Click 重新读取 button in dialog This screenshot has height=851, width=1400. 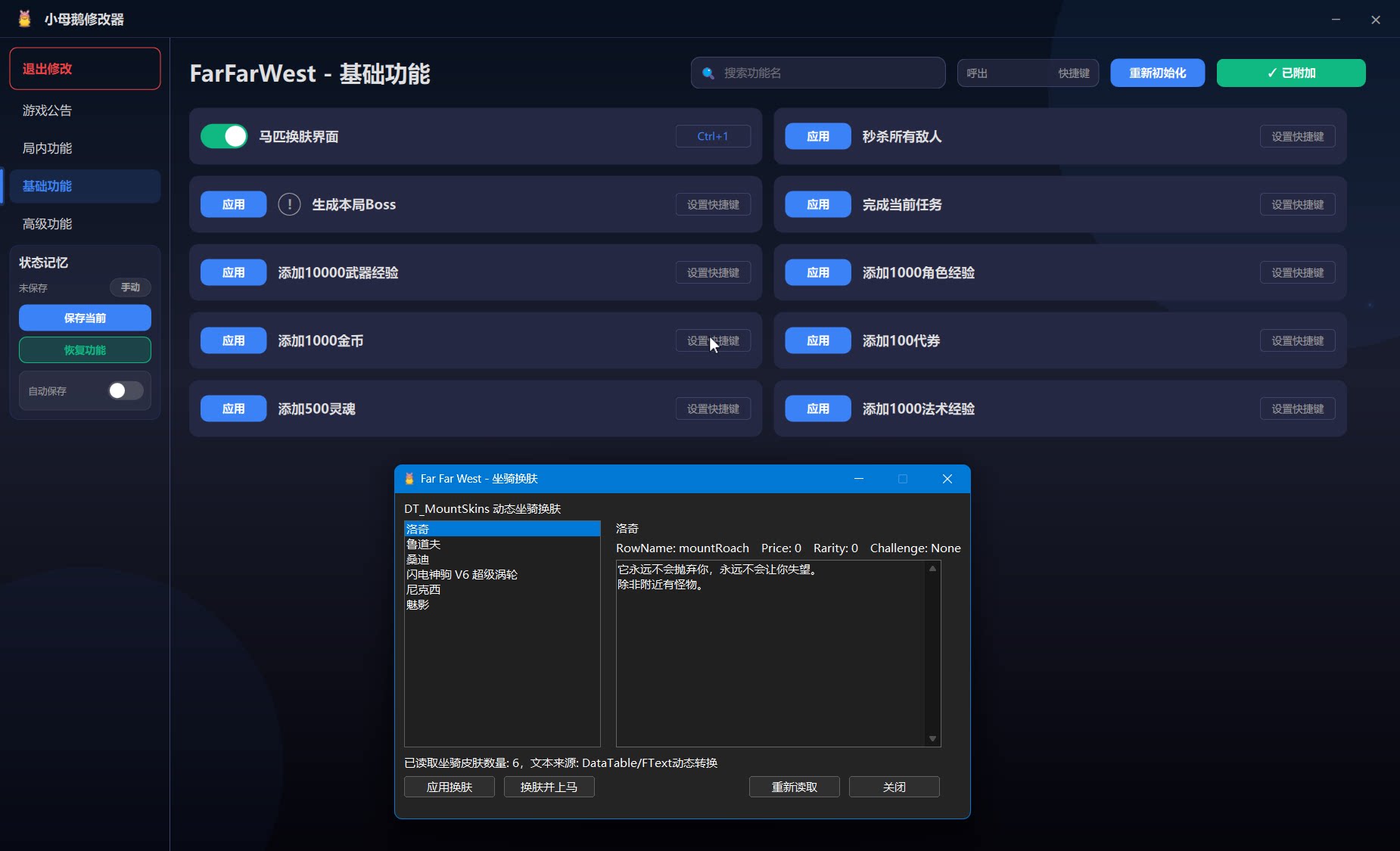(x=795, y=787)
